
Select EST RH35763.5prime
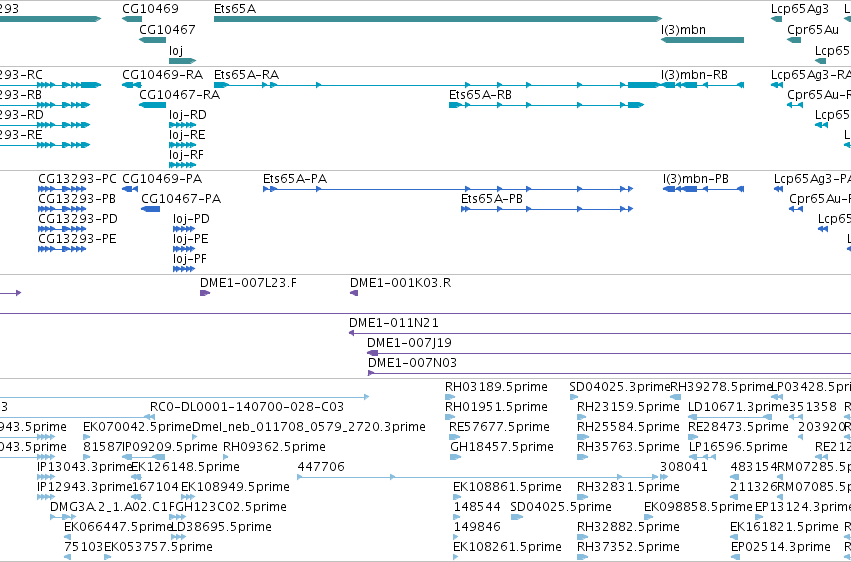click(x=628, y=447)
